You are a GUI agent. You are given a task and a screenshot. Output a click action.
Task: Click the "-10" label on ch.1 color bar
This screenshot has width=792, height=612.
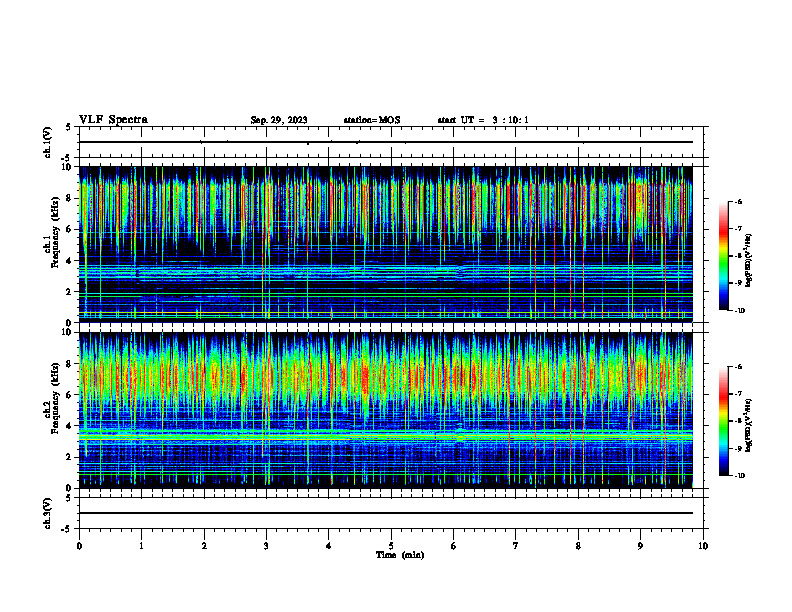pos(740,311)
